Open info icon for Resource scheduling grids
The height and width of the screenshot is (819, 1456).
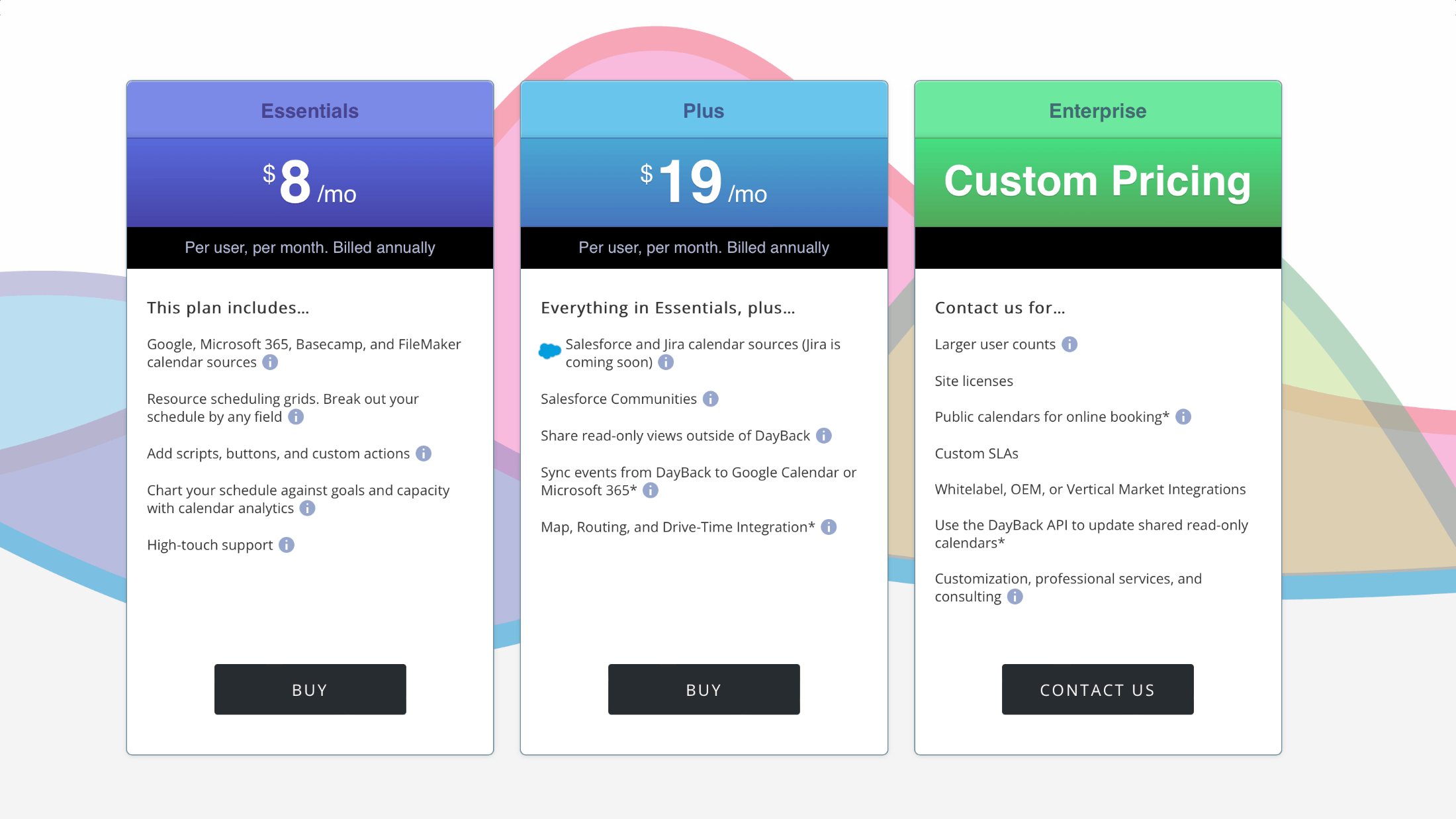pyautogui.click(x=296, y=417)
